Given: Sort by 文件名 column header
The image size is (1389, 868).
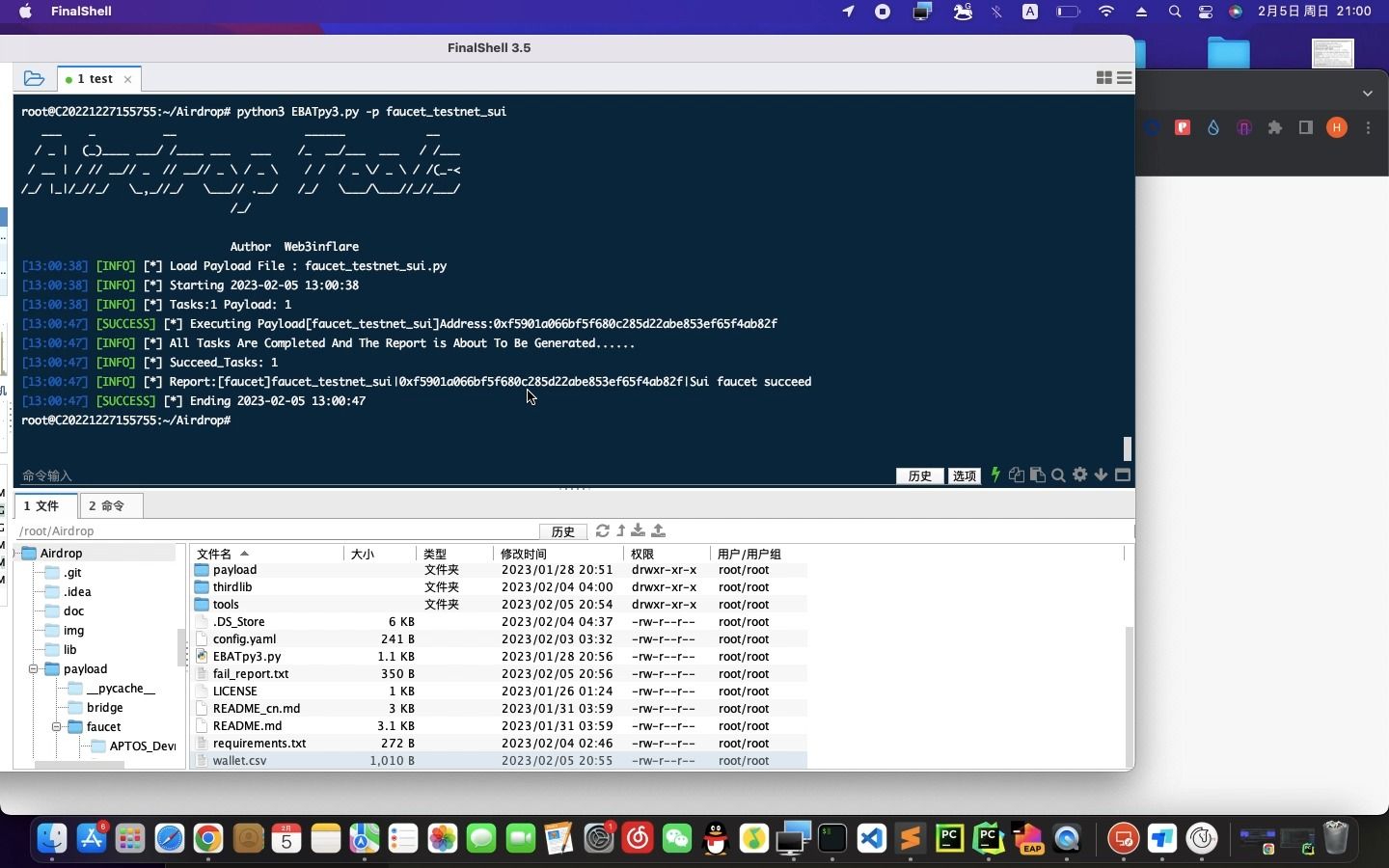Looking at the screenshot, I should [267, 554].
